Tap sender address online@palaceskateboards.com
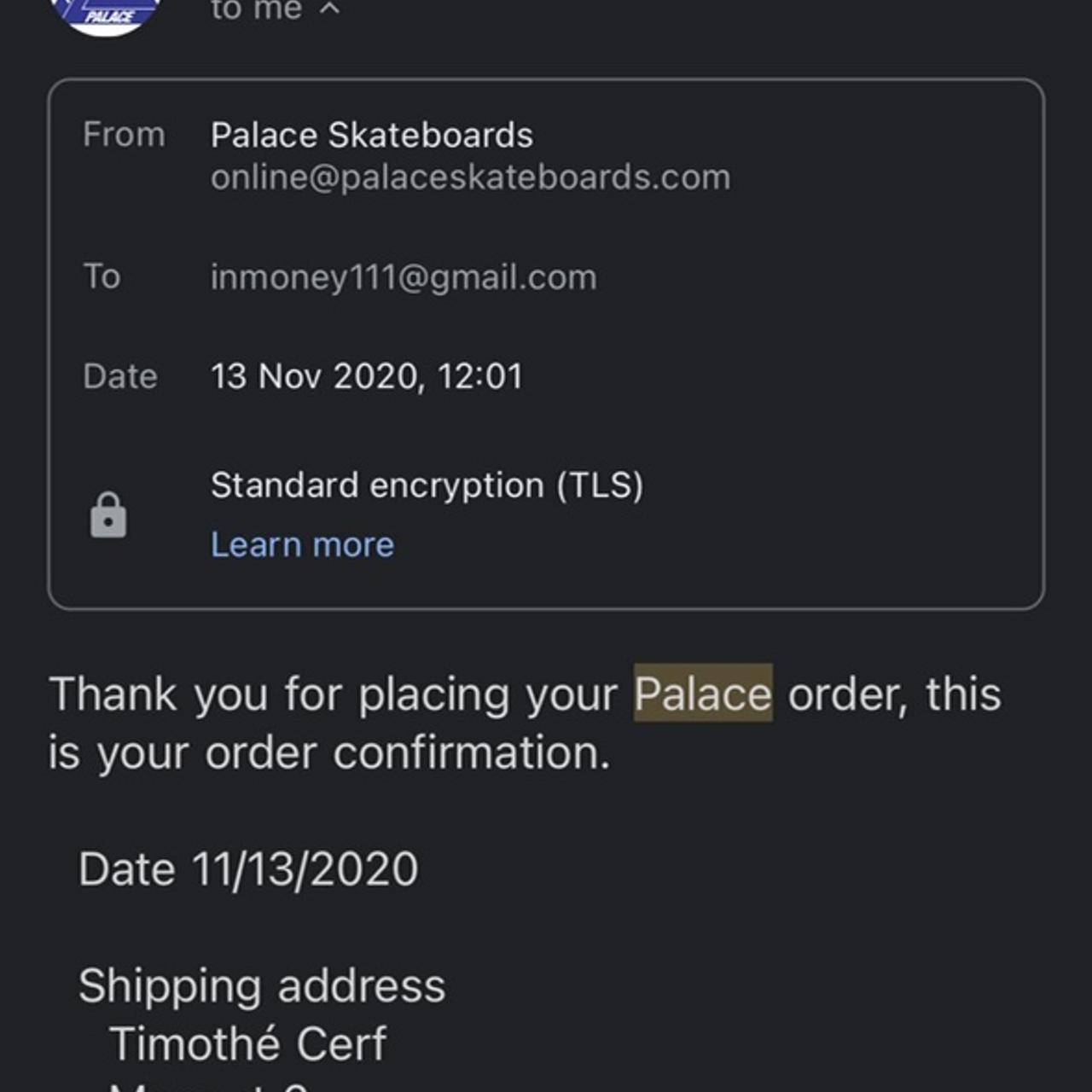1092x1092 pixels. [x=470, y=177]
